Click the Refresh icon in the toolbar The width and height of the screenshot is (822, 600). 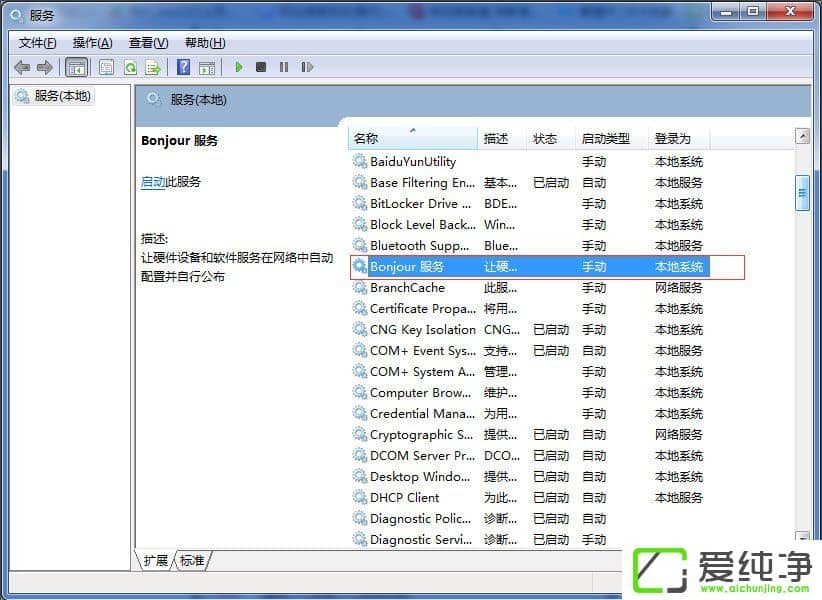130,67
